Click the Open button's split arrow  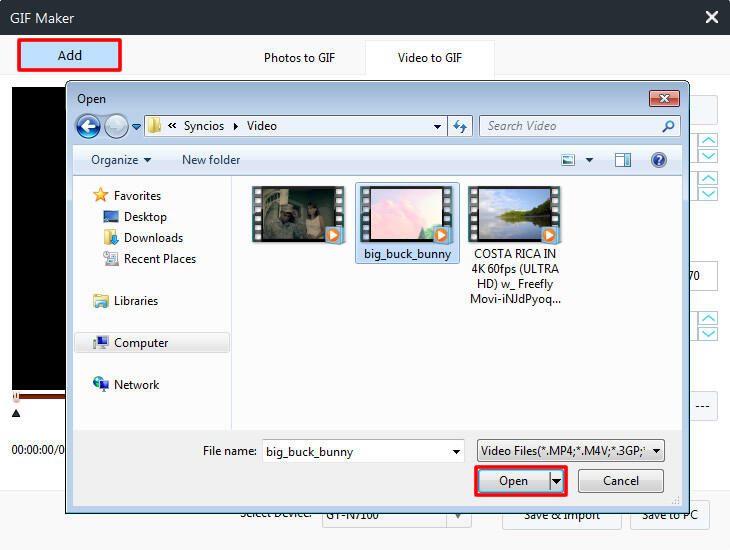557,481
